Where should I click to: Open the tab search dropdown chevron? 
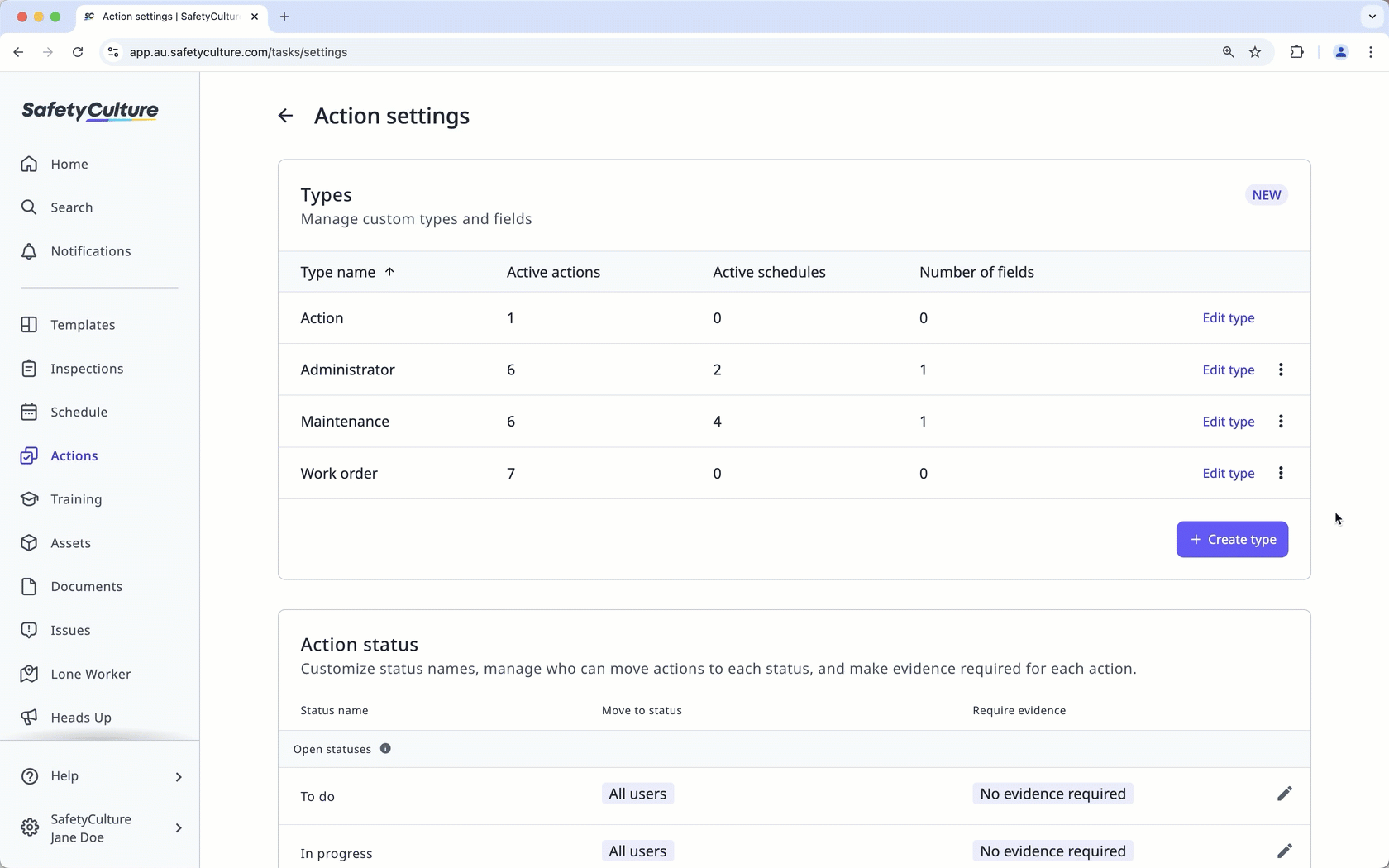click(1372, 17)
